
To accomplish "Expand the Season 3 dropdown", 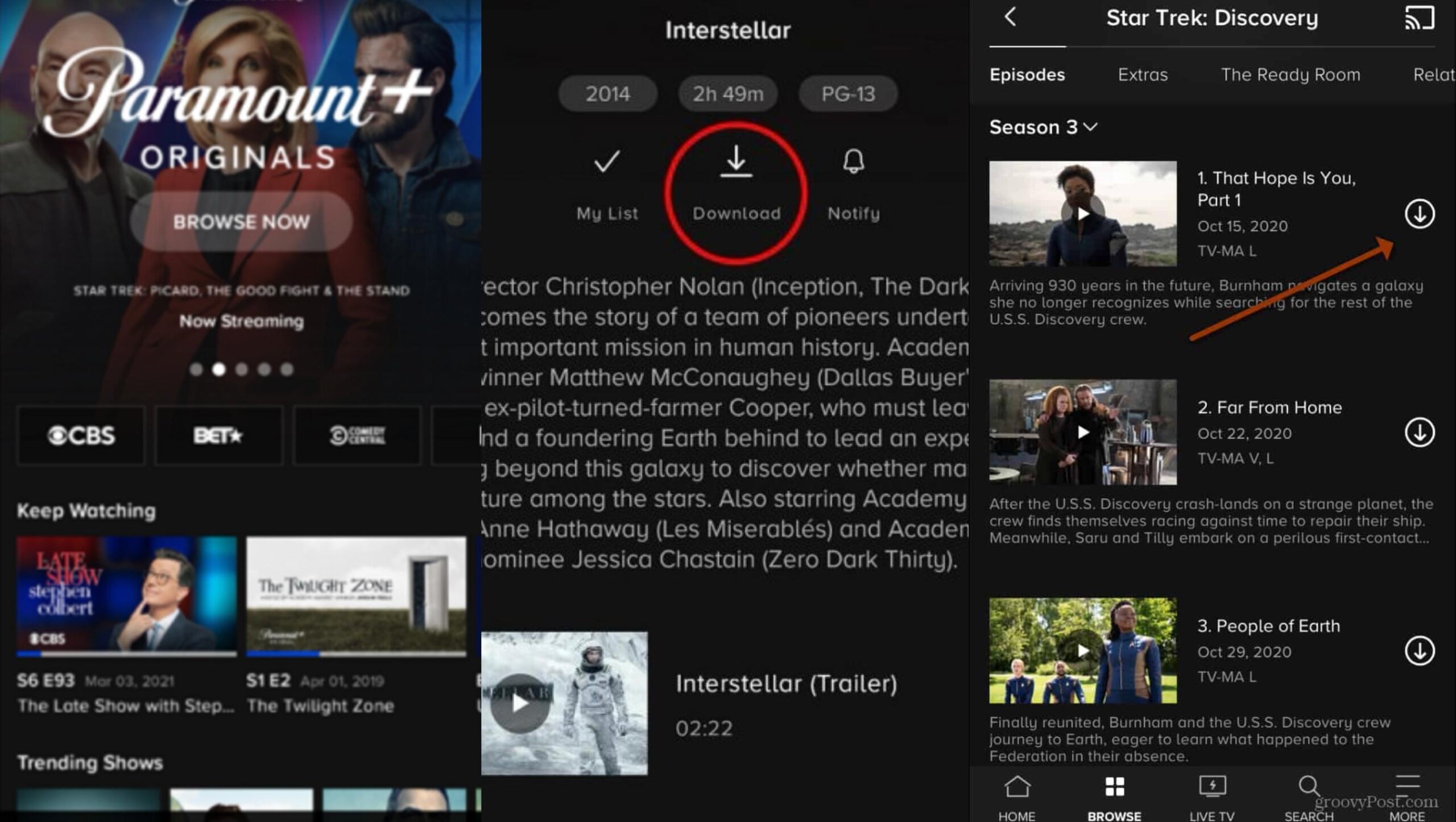I will click(x=1043, y=127).
